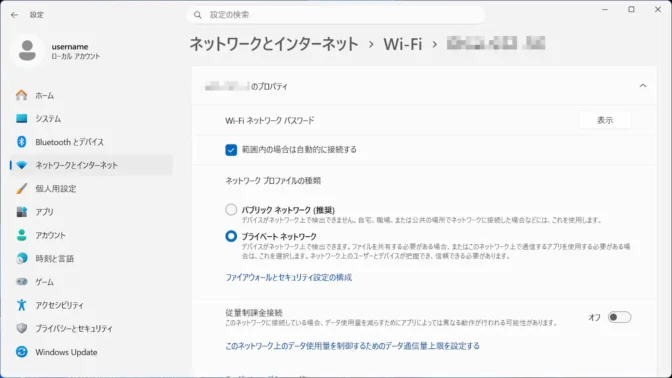
Task: Click the ネットワークとインターネット Wi-Fi icon
Action: pyautogui.click(x=21, y=165)
